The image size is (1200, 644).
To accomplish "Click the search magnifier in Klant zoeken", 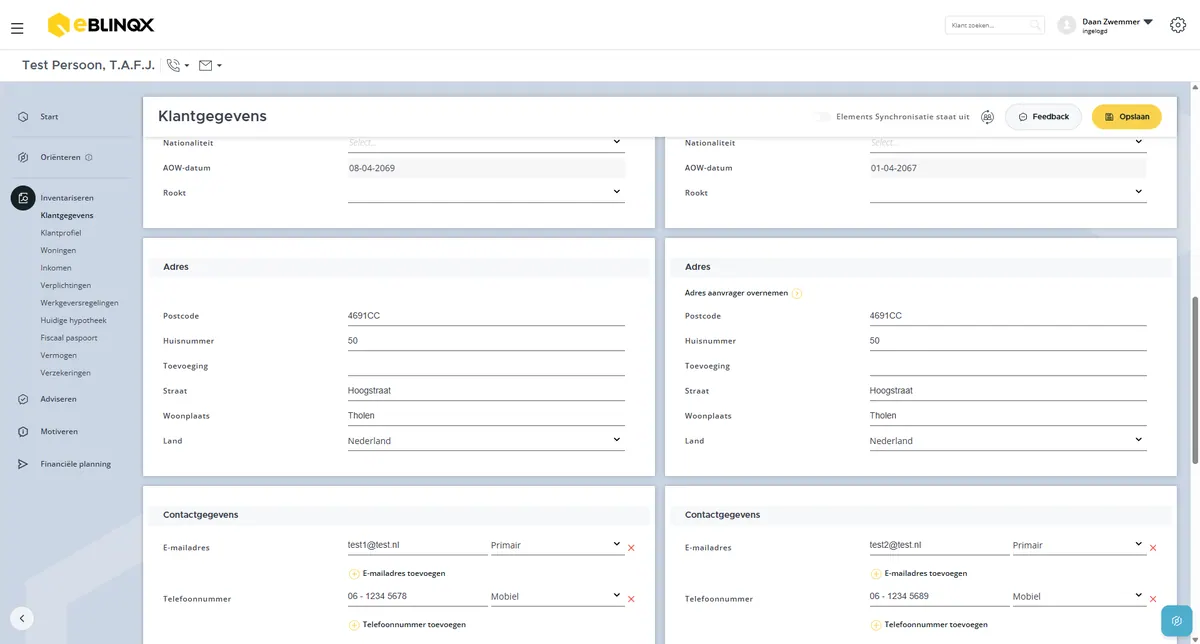I will click(x=1035, y=25).
